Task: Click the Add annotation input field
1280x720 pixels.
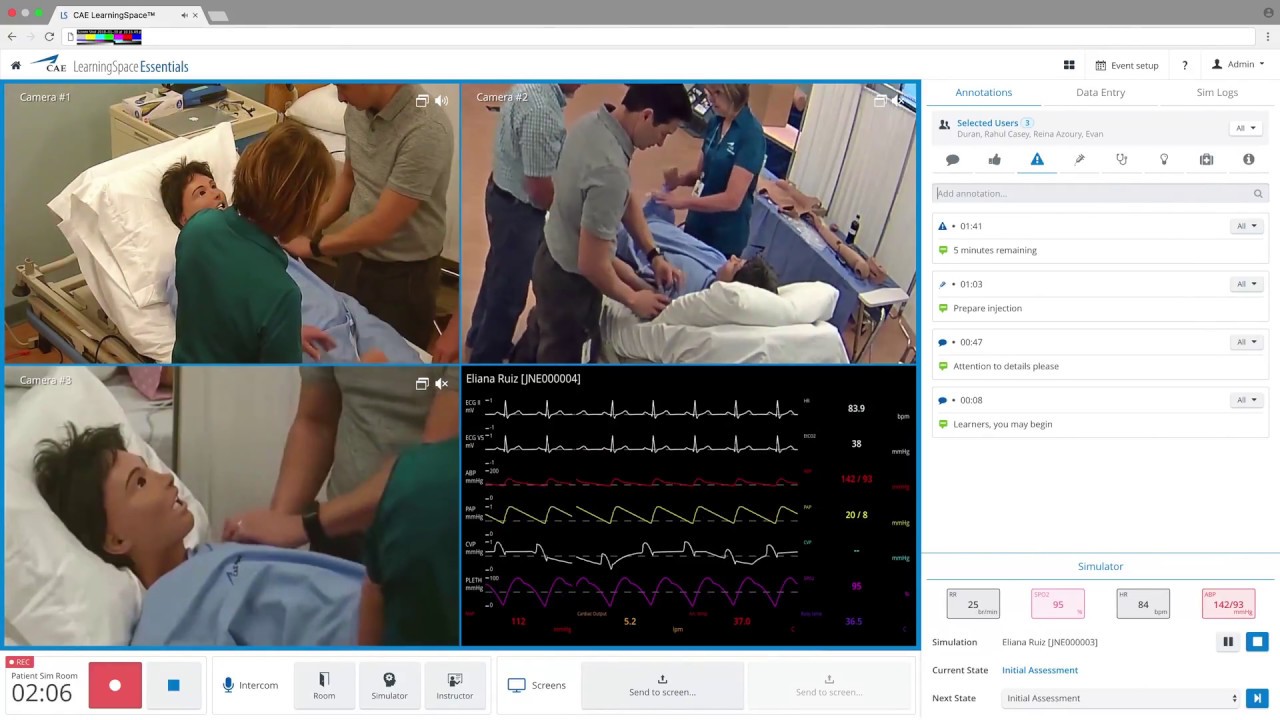Action: click(x=1100, y=193)
